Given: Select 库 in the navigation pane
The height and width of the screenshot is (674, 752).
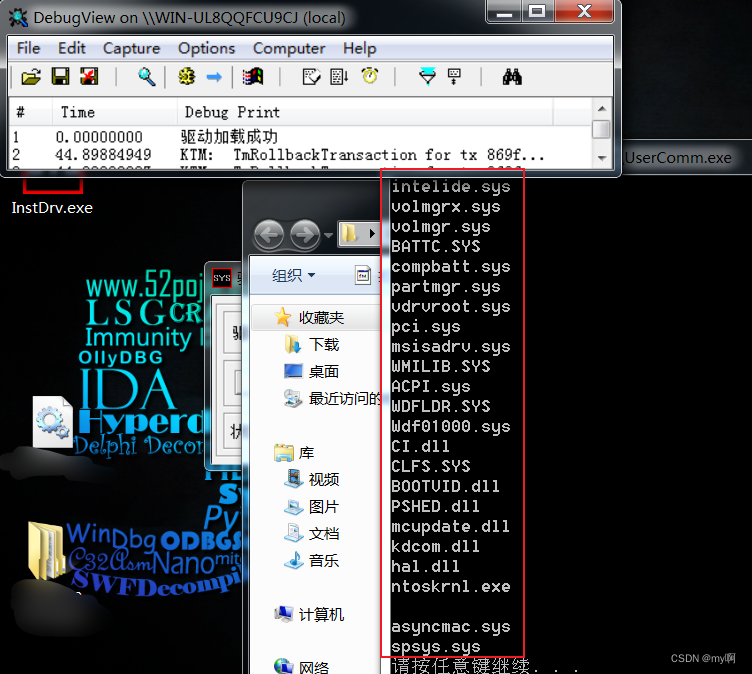Looking at the screenshot, I should coord(294,453).
